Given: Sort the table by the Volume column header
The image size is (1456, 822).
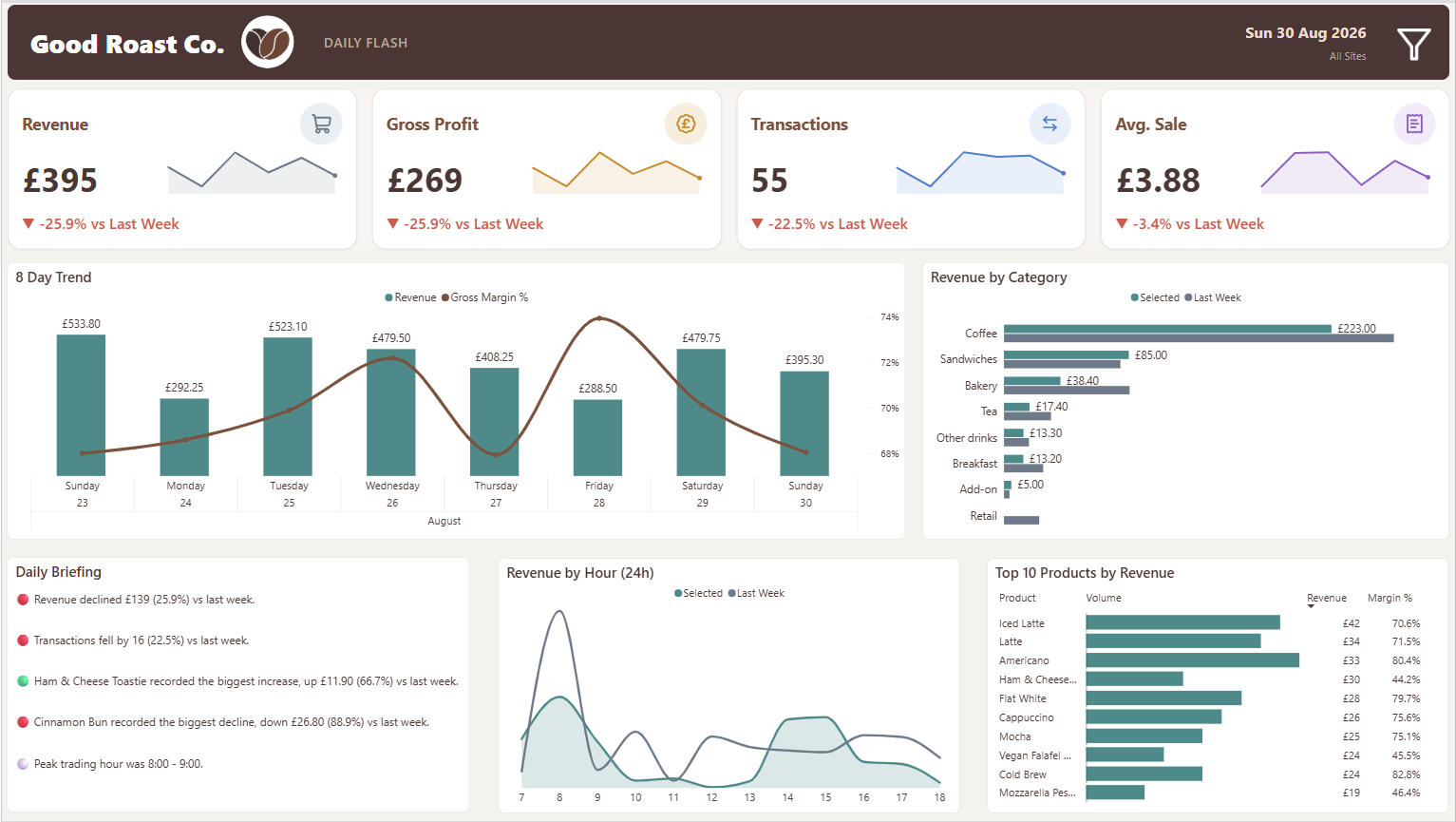Looking at the screenshot, I should pyautogui.click(x=1104, y=598).
